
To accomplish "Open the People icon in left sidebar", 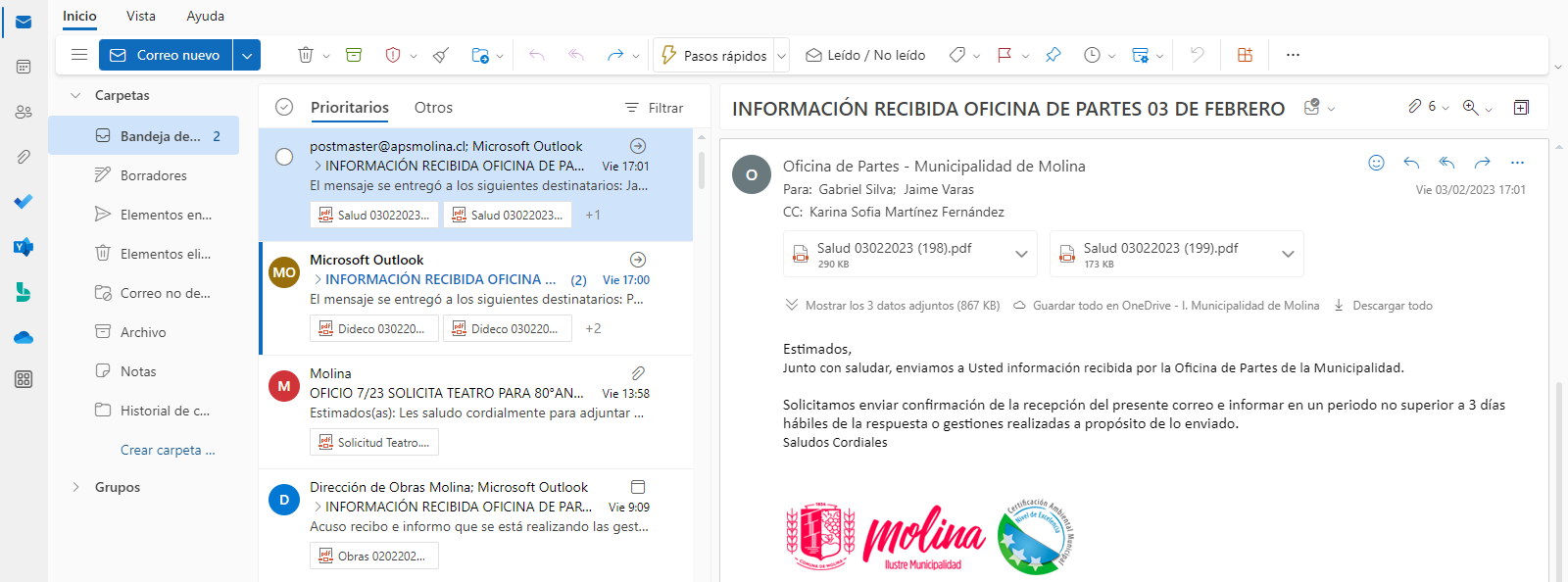I will point(24,112).
